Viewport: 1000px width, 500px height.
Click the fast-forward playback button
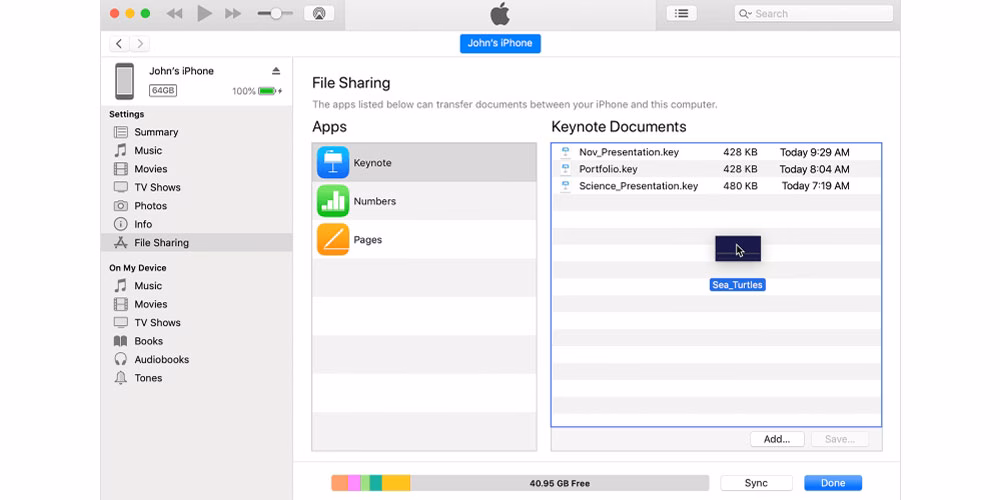click(233, 13)
